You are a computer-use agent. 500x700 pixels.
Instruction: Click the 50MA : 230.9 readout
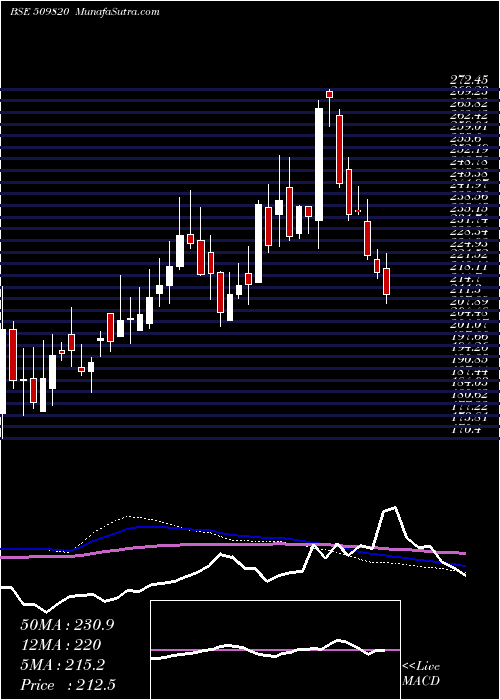[67, 625]
